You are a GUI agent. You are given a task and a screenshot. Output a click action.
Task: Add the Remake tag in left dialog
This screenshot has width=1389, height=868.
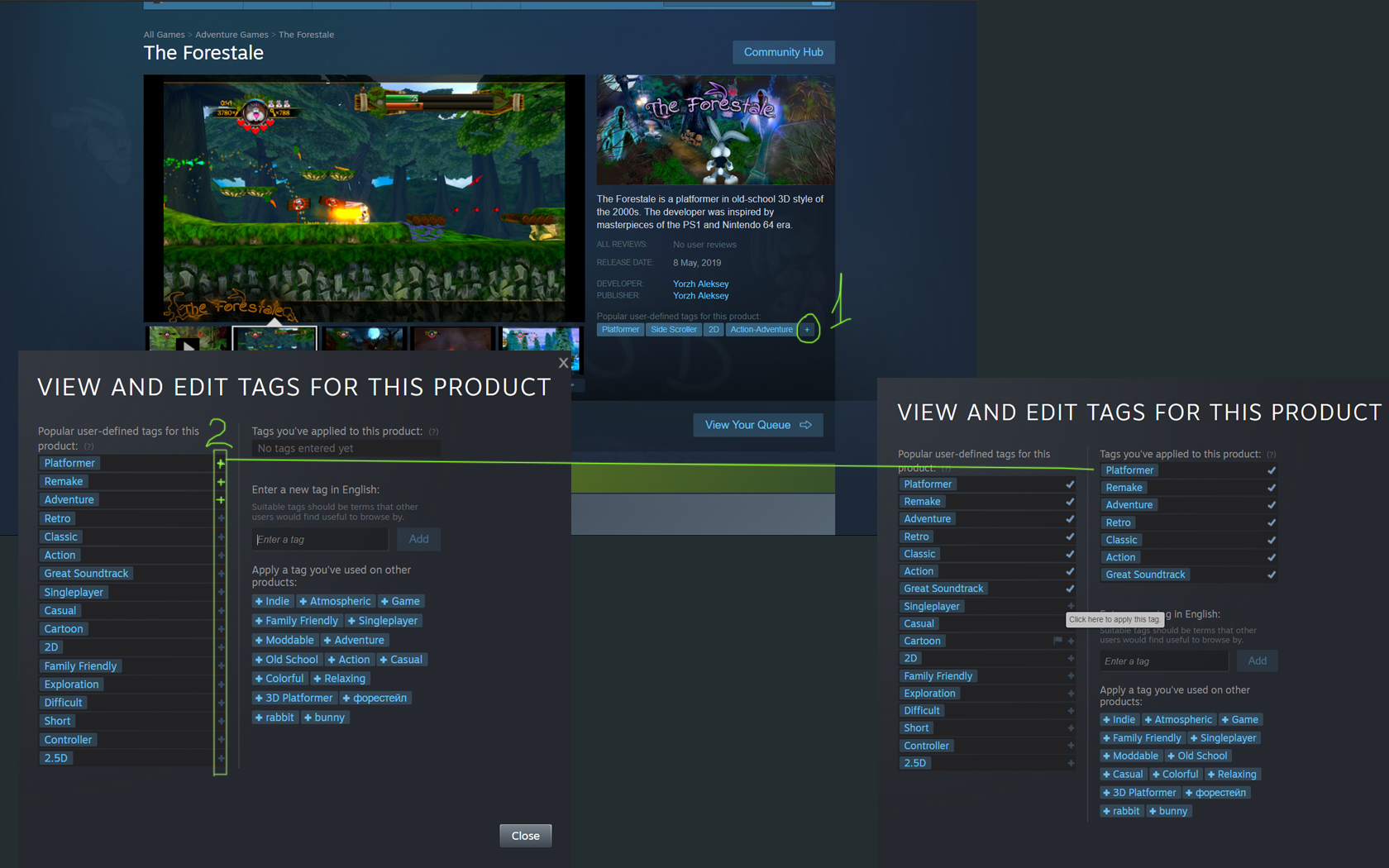coord(221,482)
